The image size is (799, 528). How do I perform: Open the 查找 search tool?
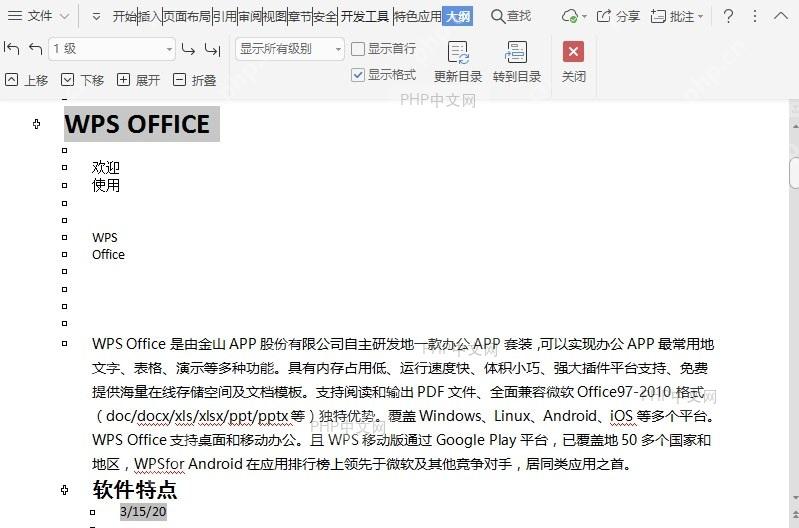point(511,16)
